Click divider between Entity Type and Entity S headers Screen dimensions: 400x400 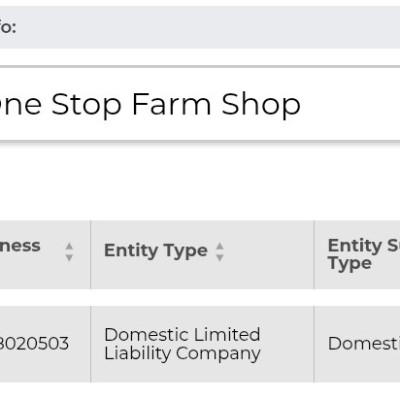[314, 254]
